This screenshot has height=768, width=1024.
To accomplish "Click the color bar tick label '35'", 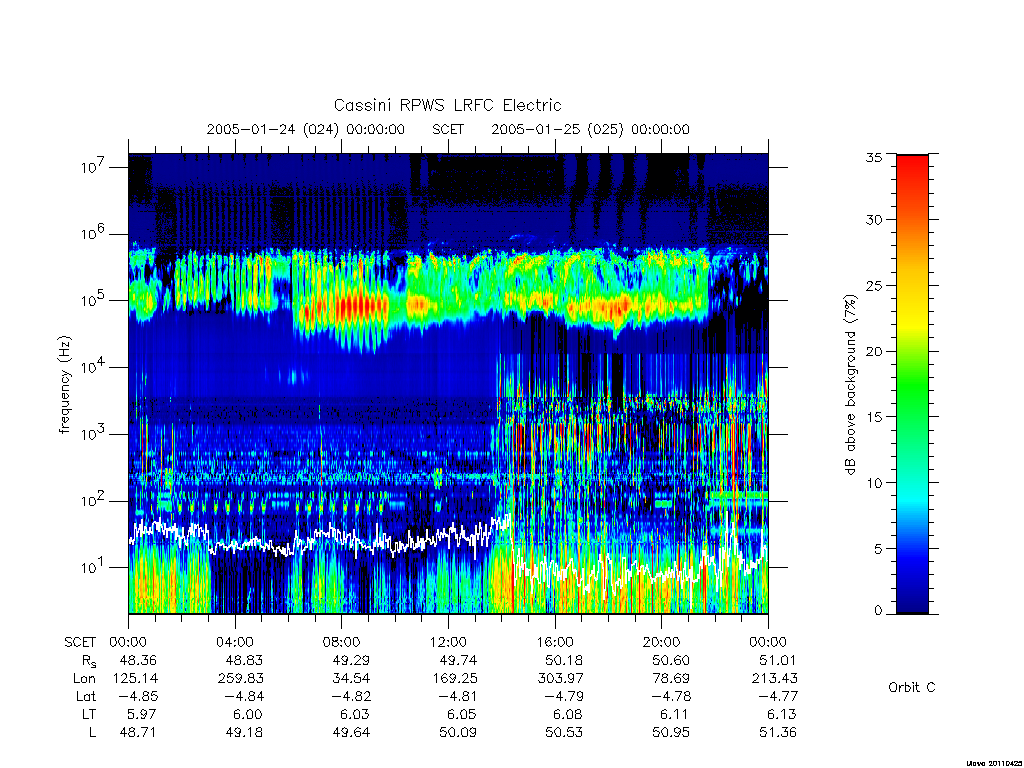I will [x=873, y=157].
